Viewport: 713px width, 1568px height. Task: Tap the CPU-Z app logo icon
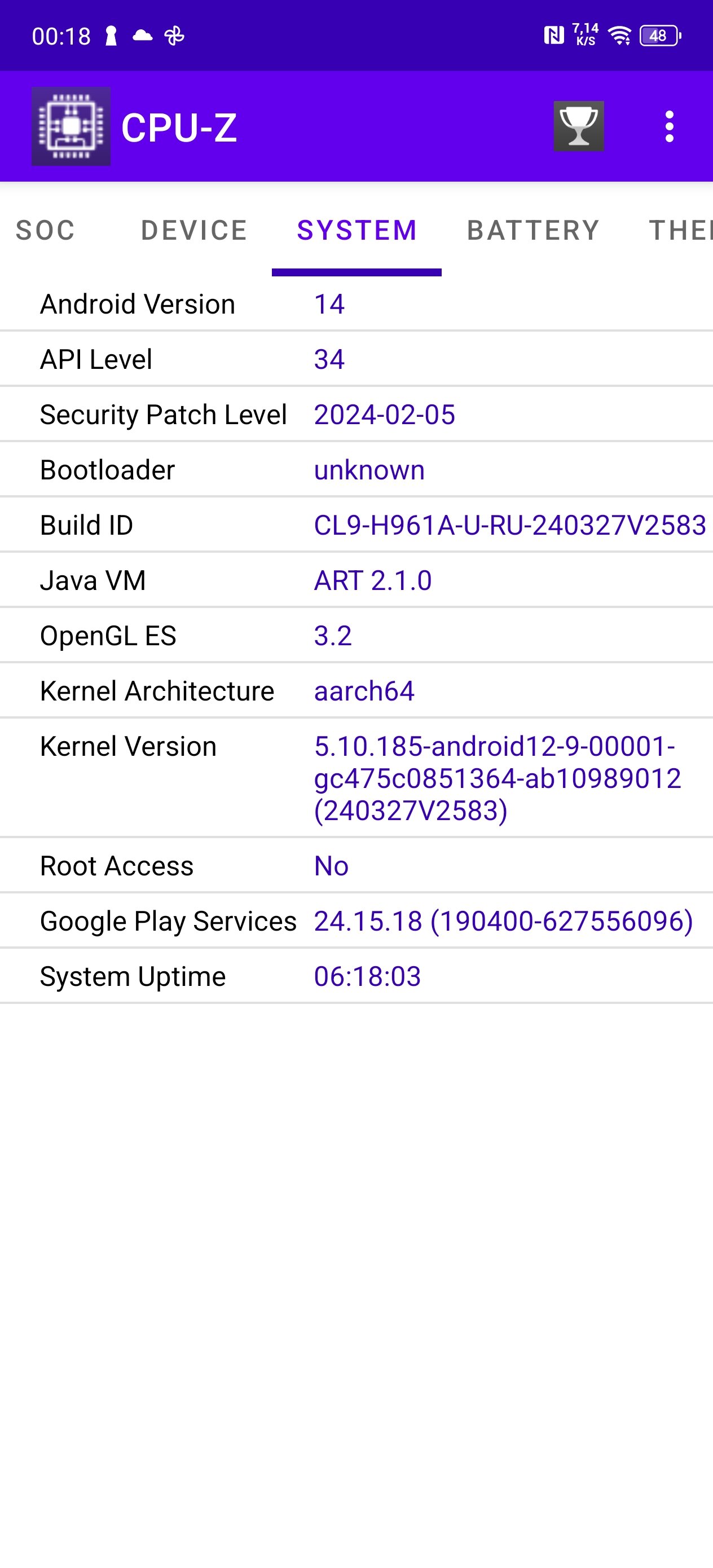click(71, 126)
